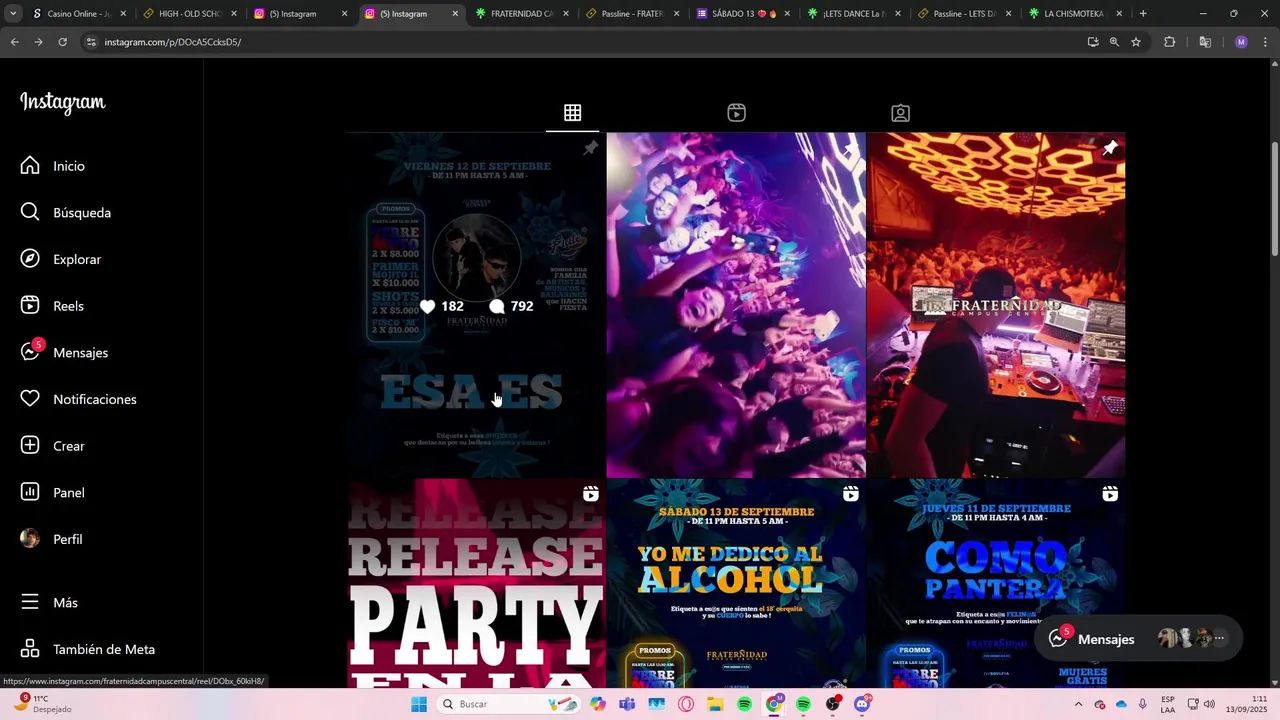The image size is (1280, 720).
Task: Open Copilot from the taskbar
Action: [598, 704]
